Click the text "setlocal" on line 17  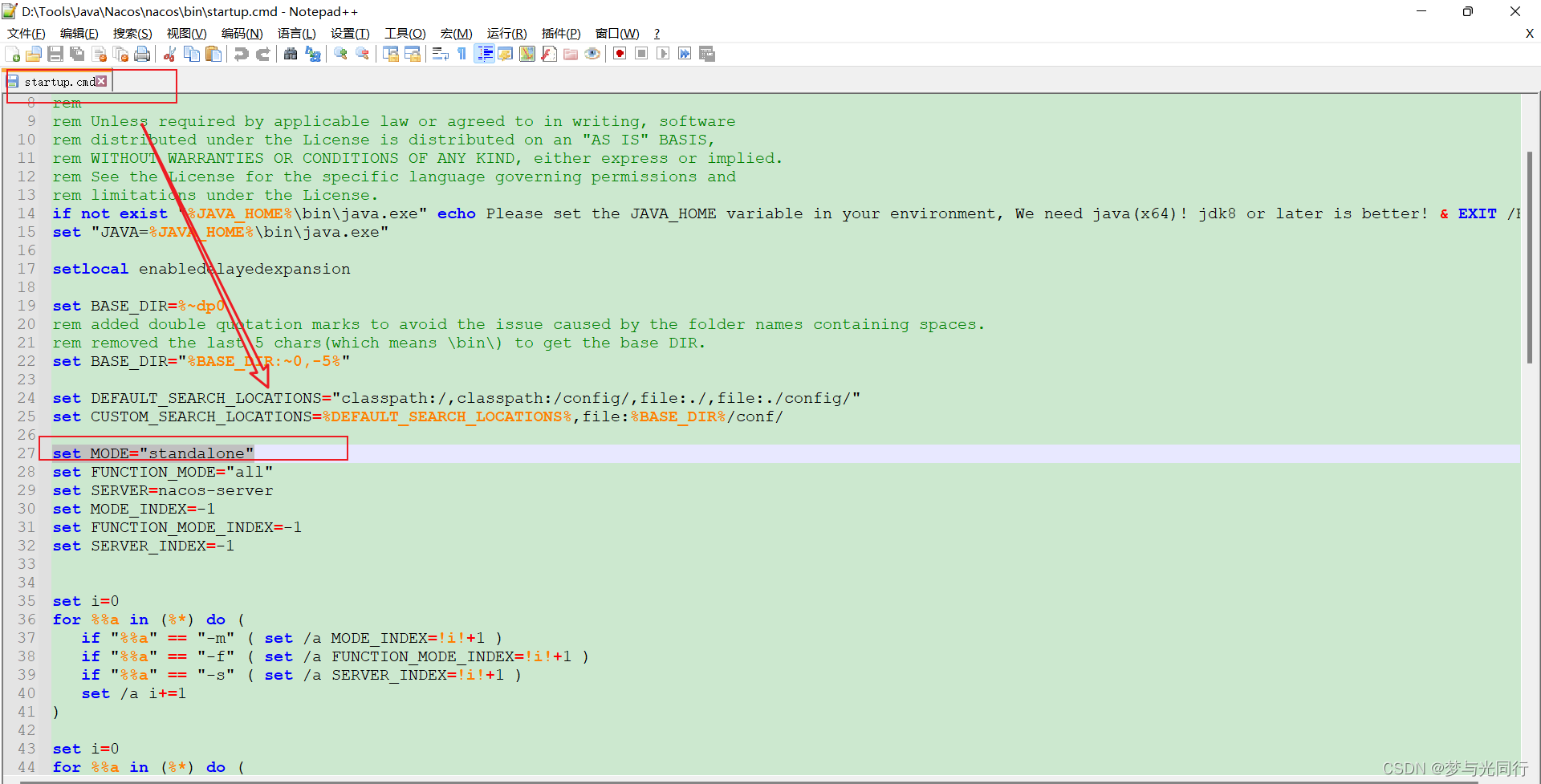pyautogui.click(x=91, y=269)
